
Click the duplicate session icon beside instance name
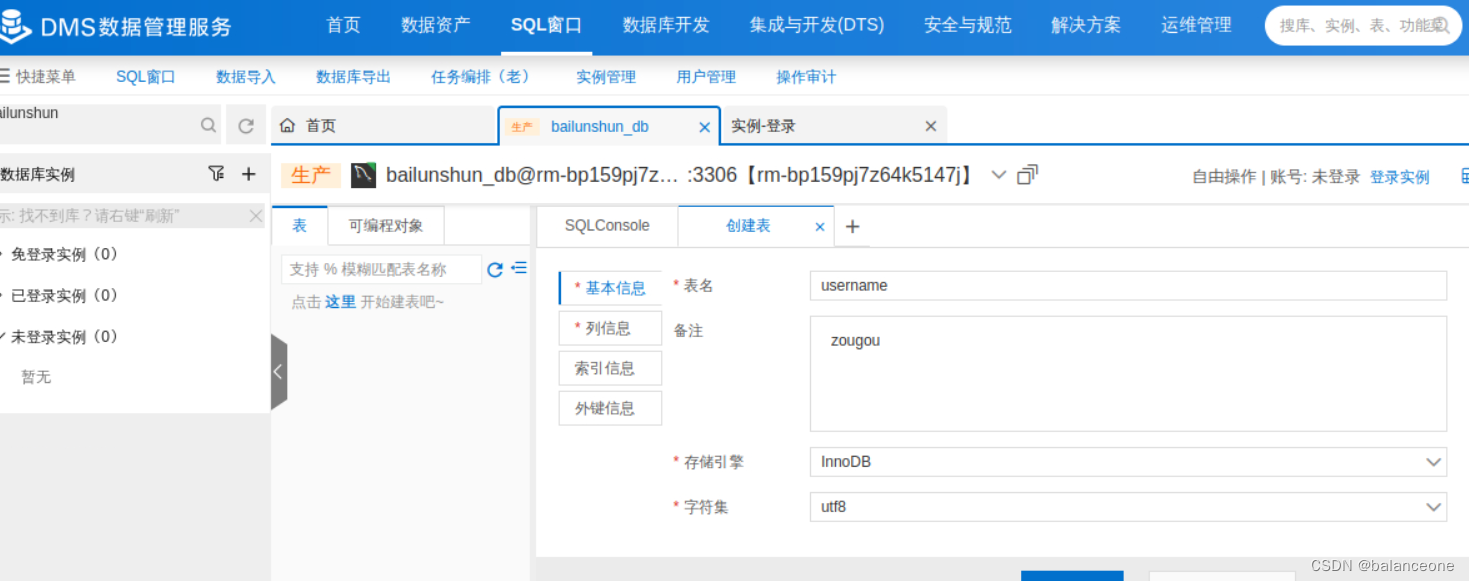point(1027,174)
